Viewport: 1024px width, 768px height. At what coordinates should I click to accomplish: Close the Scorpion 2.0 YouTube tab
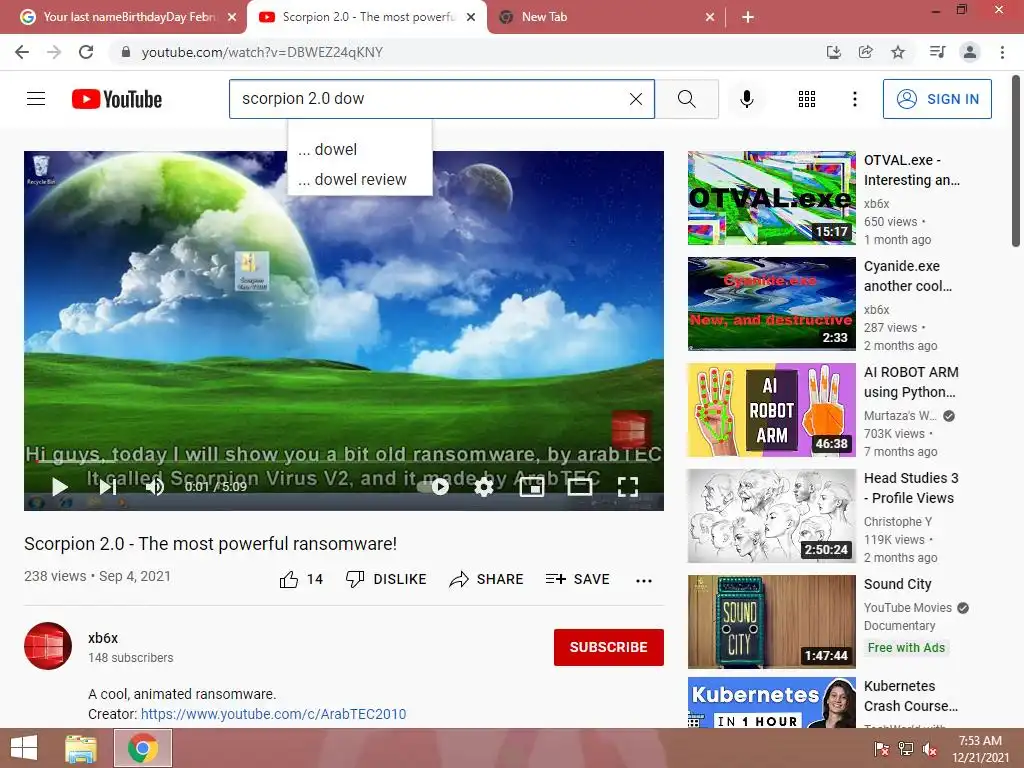[471, 17]
